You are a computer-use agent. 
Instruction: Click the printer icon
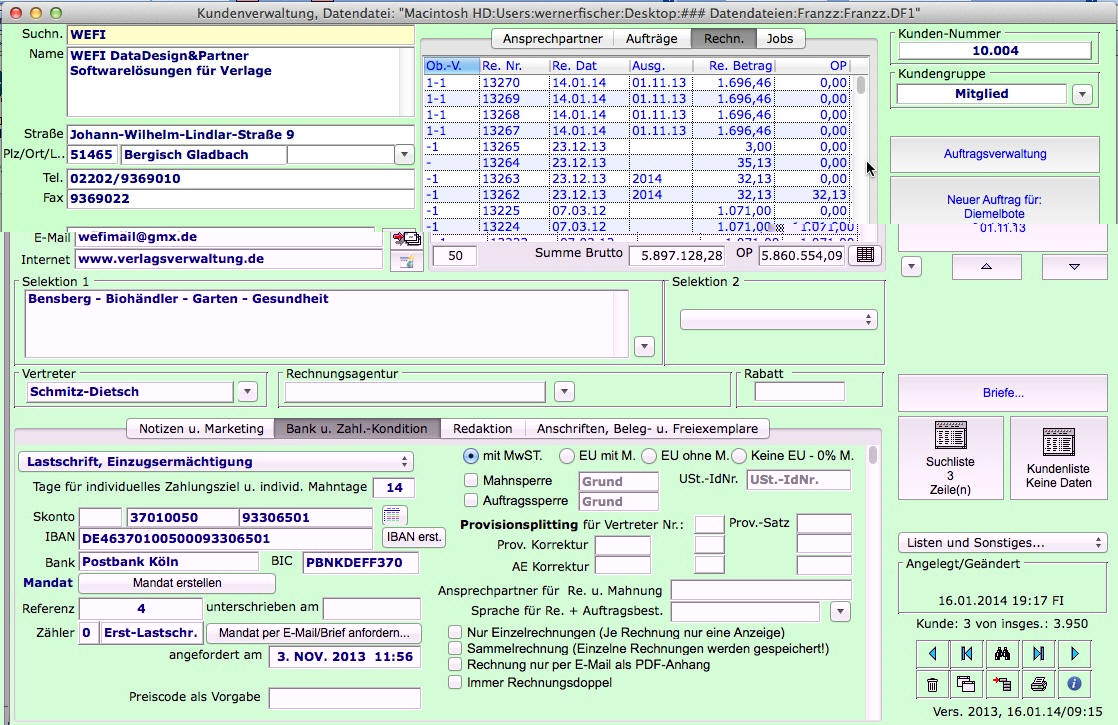(1039, 685)
